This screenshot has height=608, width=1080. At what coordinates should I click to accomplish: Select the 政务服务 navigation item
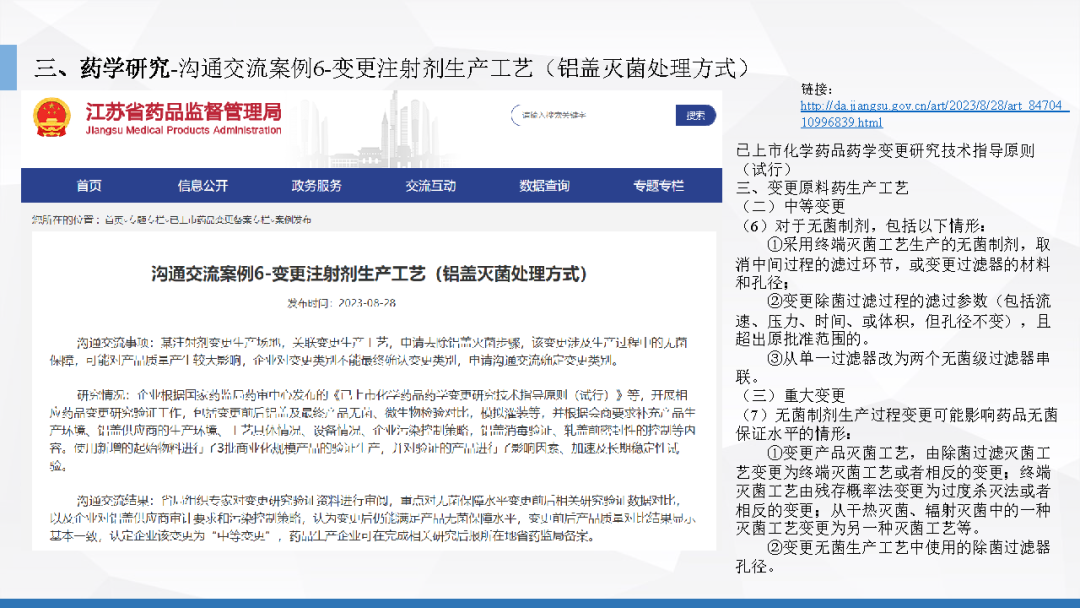tap(317, 186)
